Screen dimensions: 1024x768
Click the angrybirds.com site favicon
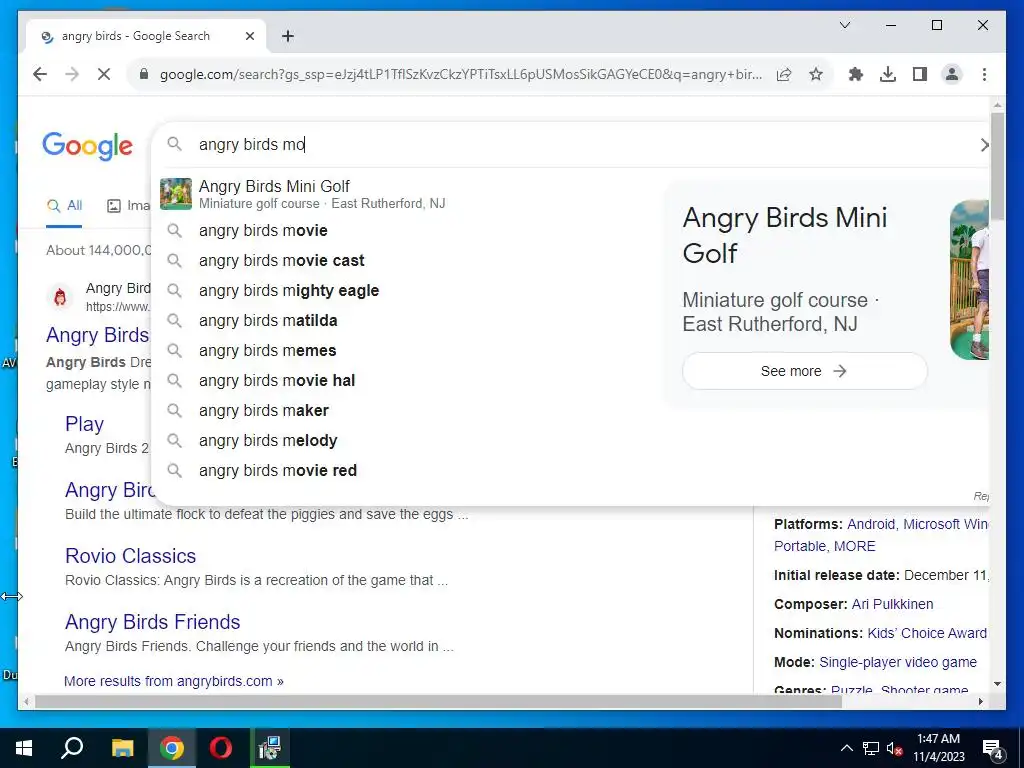60,297
